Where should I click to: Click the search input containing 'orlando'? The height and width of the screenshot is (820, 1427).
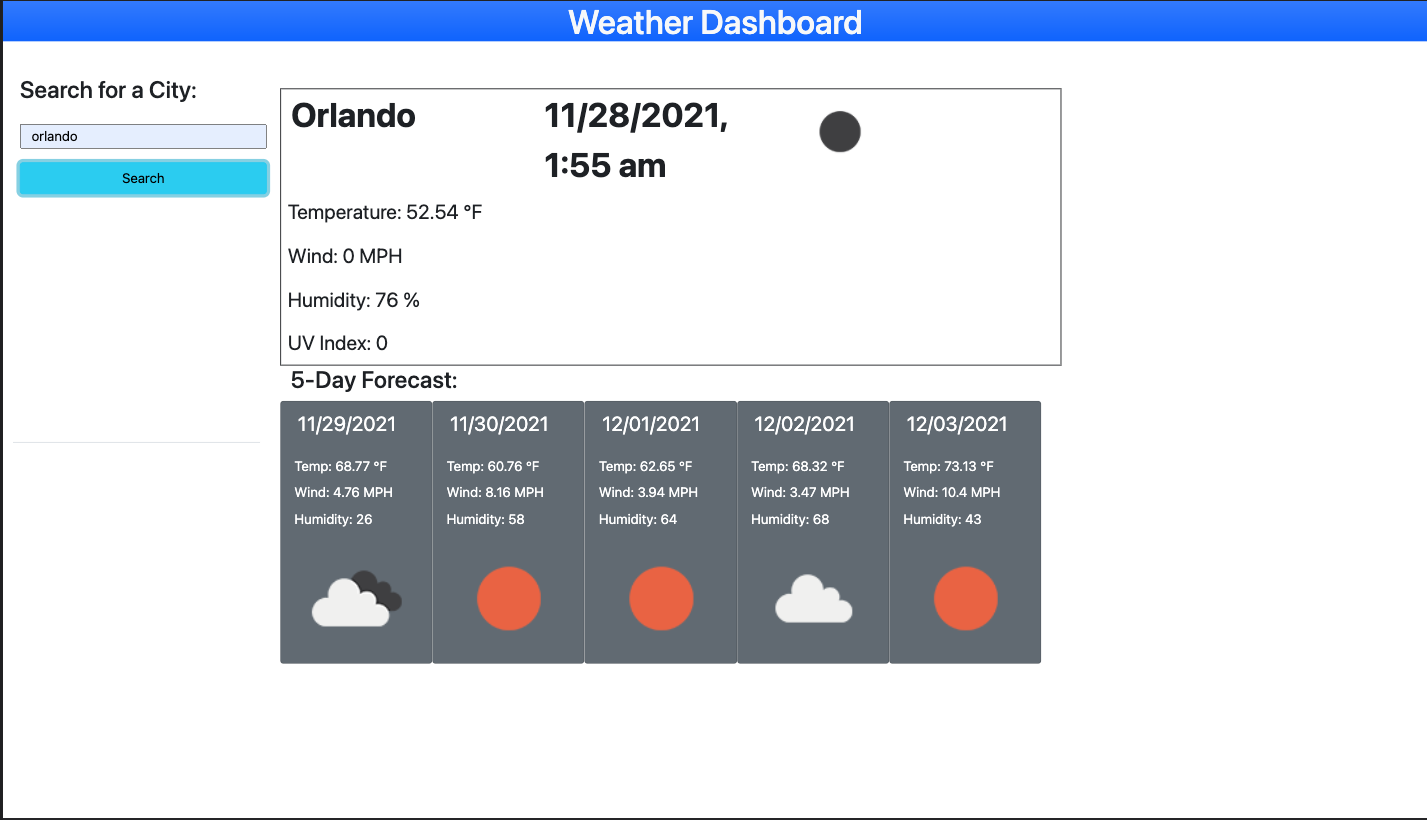142,136
